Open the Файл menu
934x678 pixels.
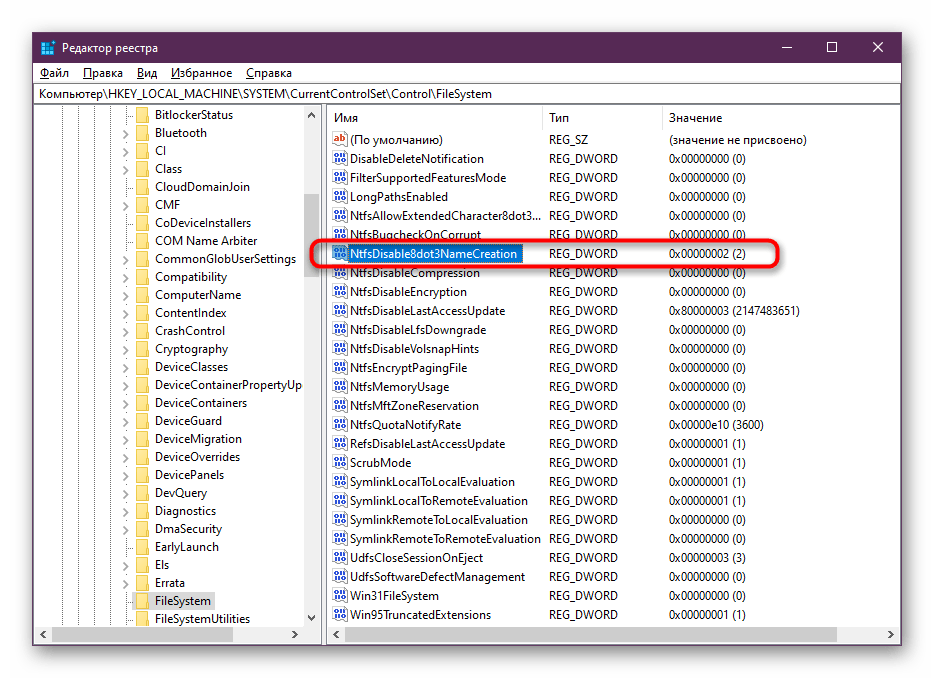54,73
